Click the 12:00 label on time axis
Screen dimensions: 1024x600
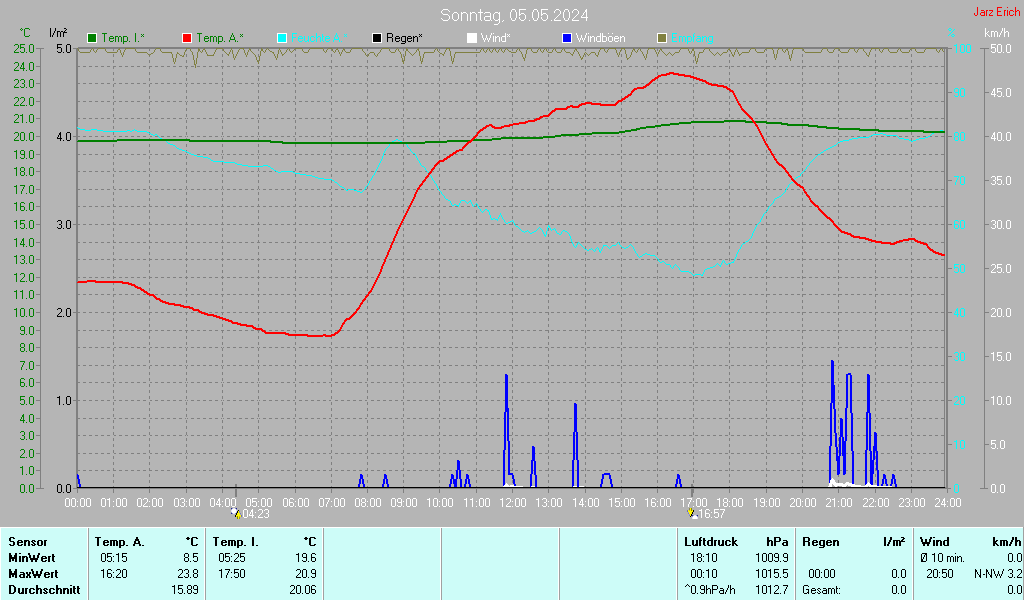512,502
